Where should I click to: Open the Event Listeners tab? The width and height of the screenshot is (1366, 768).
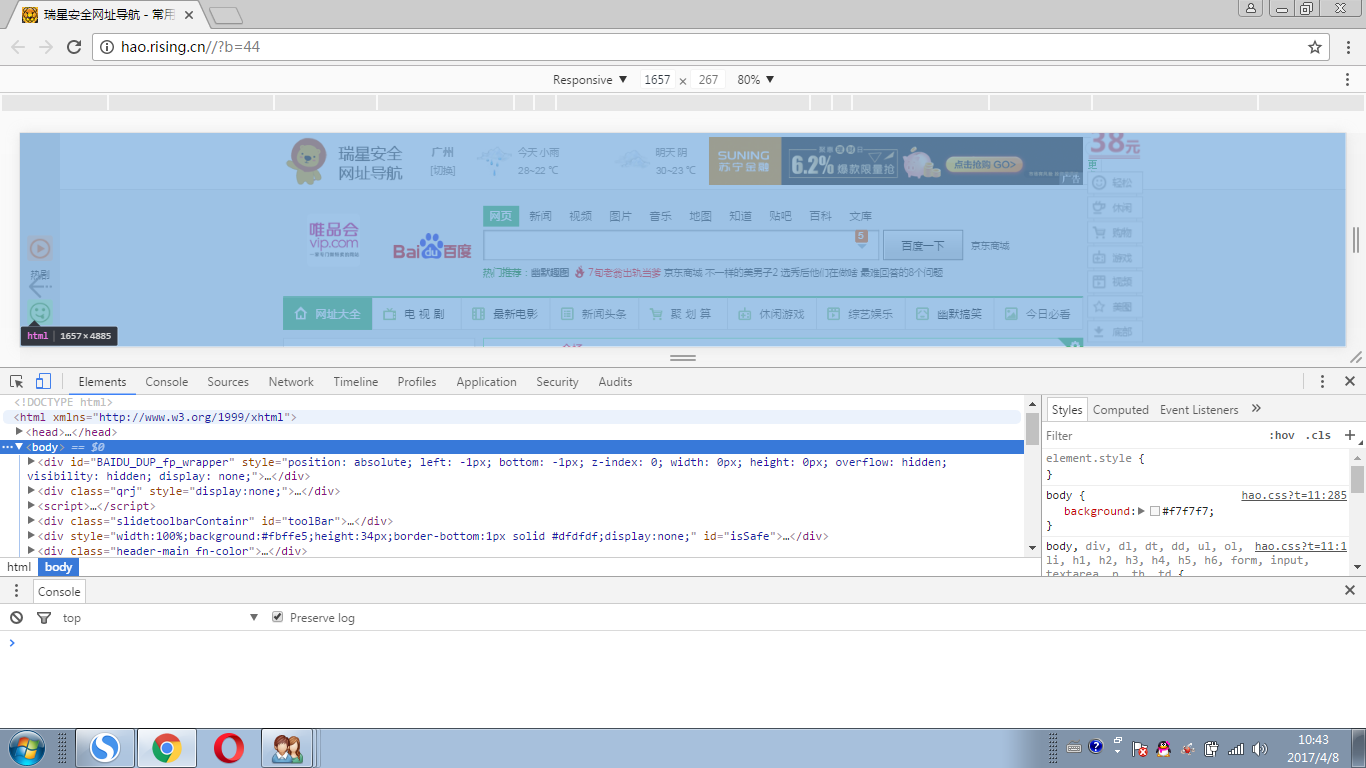[1199, 410]
